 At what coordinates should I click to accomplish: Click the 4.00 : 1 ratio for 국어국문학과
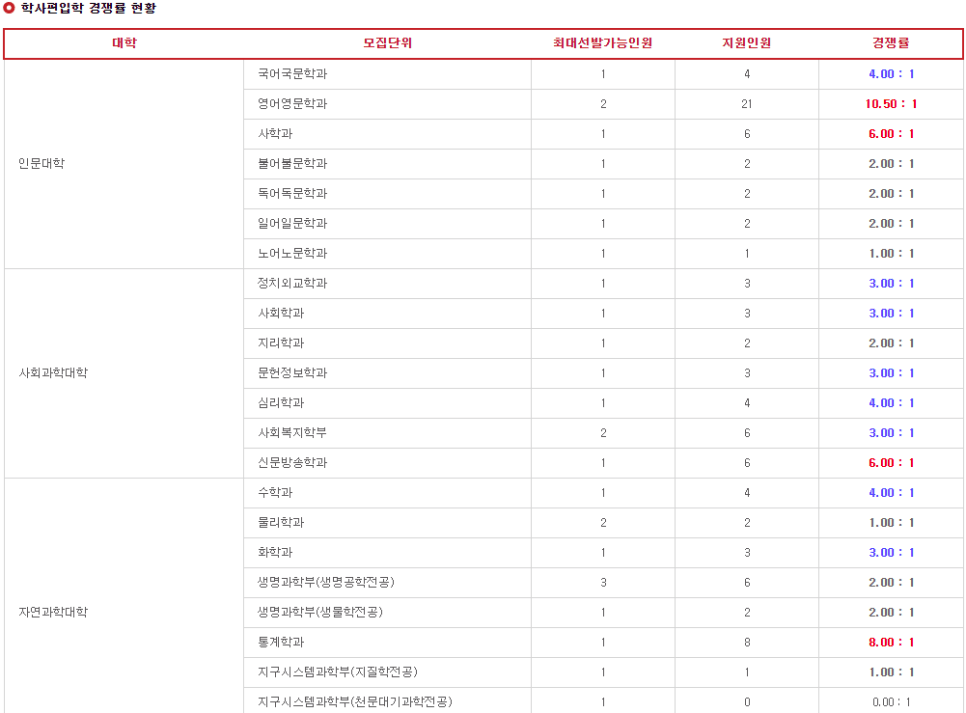click(x=891, y=74)
